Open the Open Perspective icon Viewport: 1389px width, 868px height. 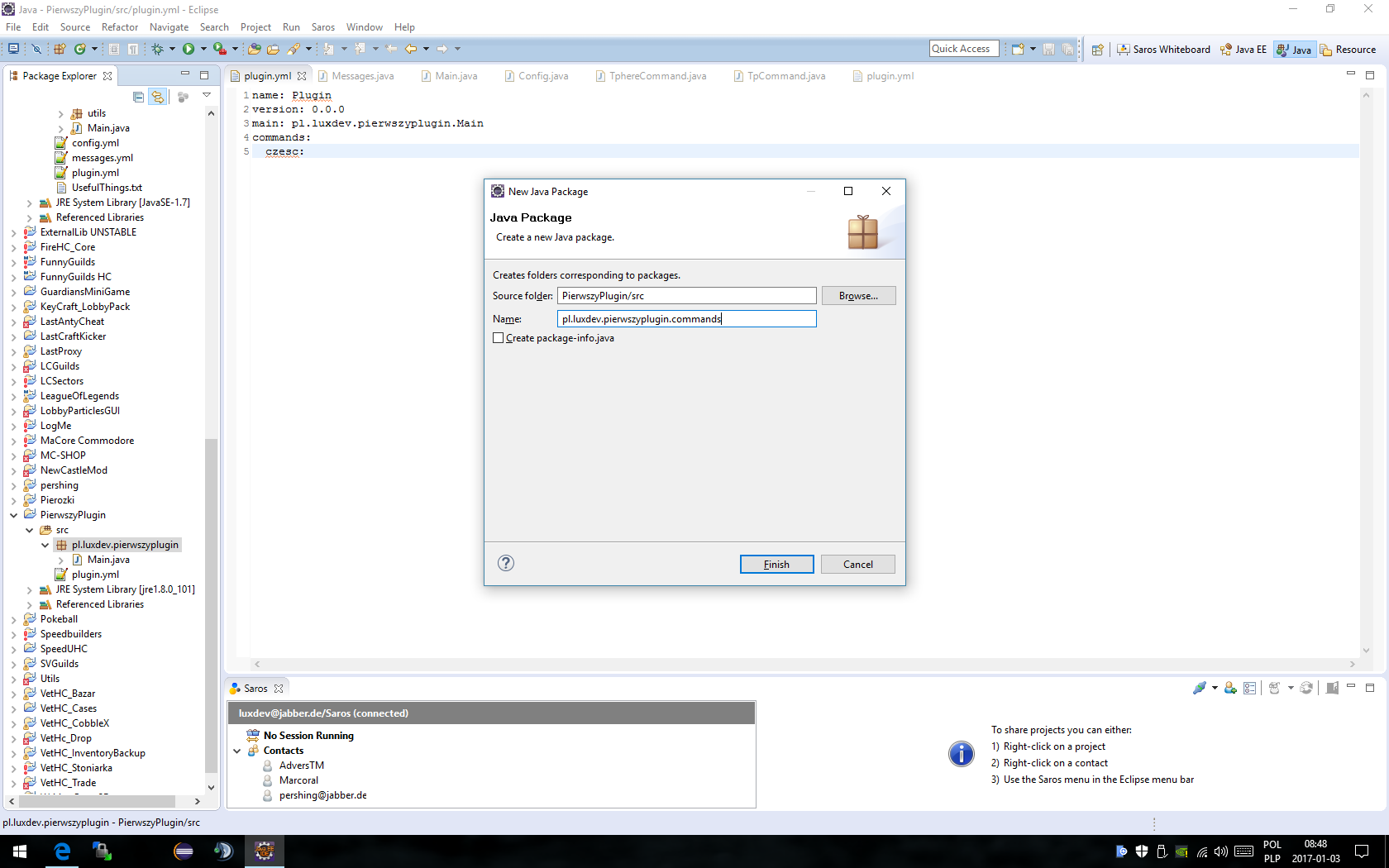click(x=1097, y=50)
